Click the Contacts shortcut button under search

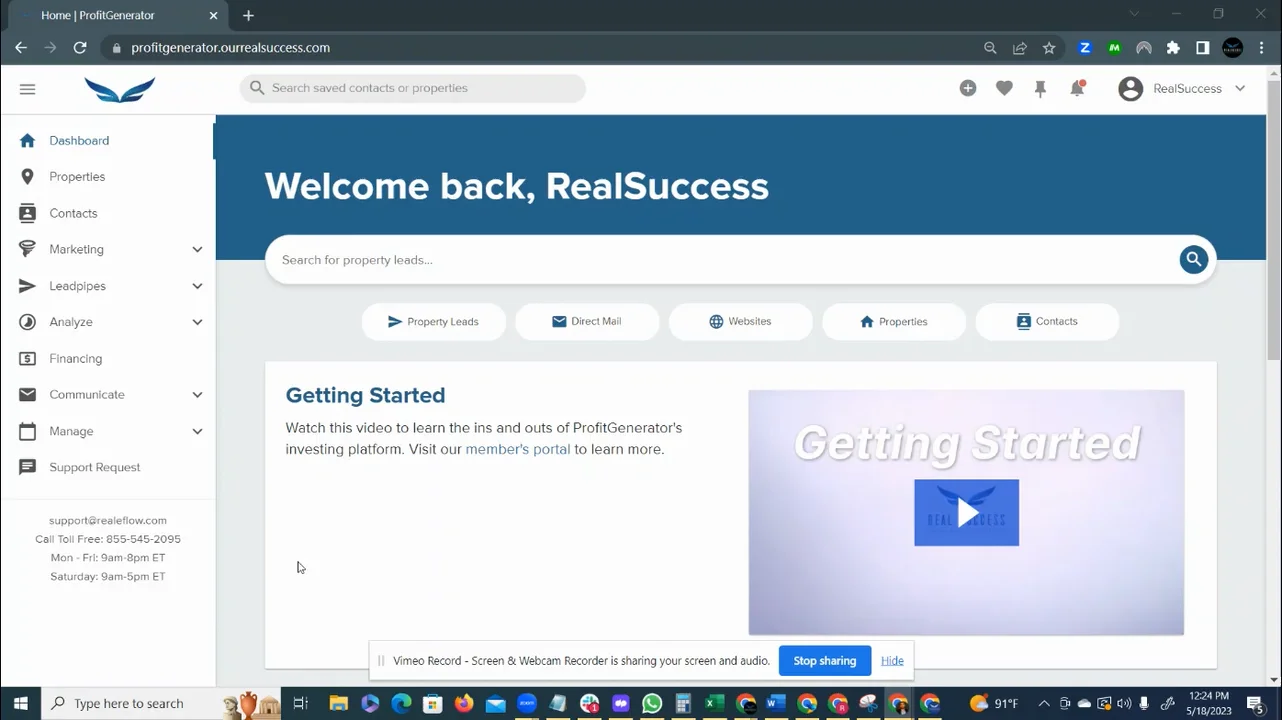point(1047,322)
